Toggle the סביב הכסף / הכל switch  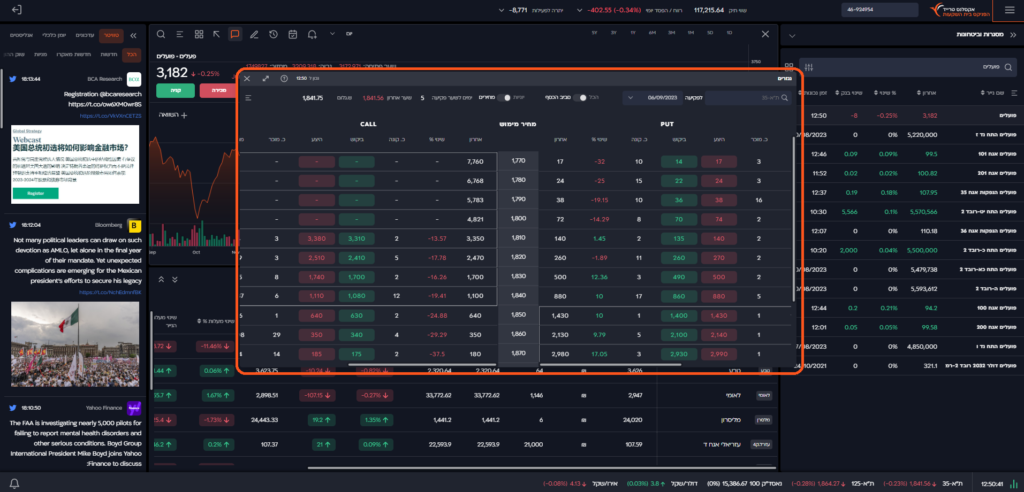(x=580, y=98)
